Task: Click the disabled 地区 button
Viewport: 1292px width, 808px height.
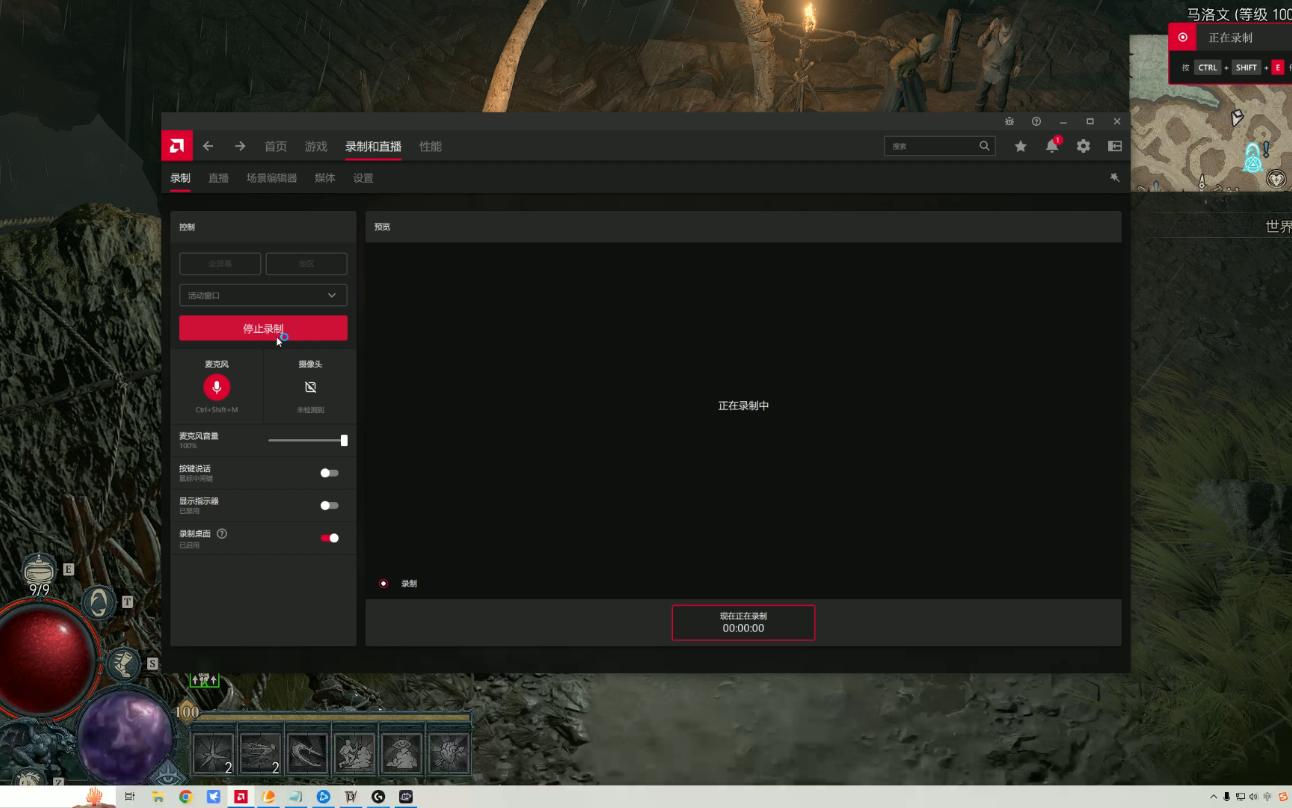Action: pyautogui.click(x=306, y=264)
